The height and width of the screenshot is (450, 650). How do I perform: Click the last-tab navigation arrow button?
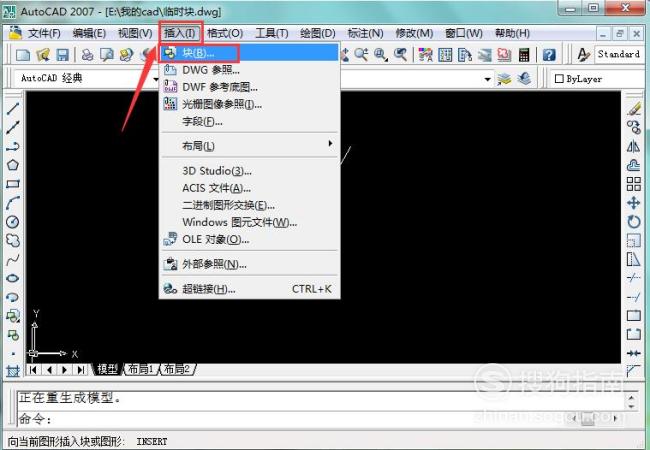click(x=81, y=369)
